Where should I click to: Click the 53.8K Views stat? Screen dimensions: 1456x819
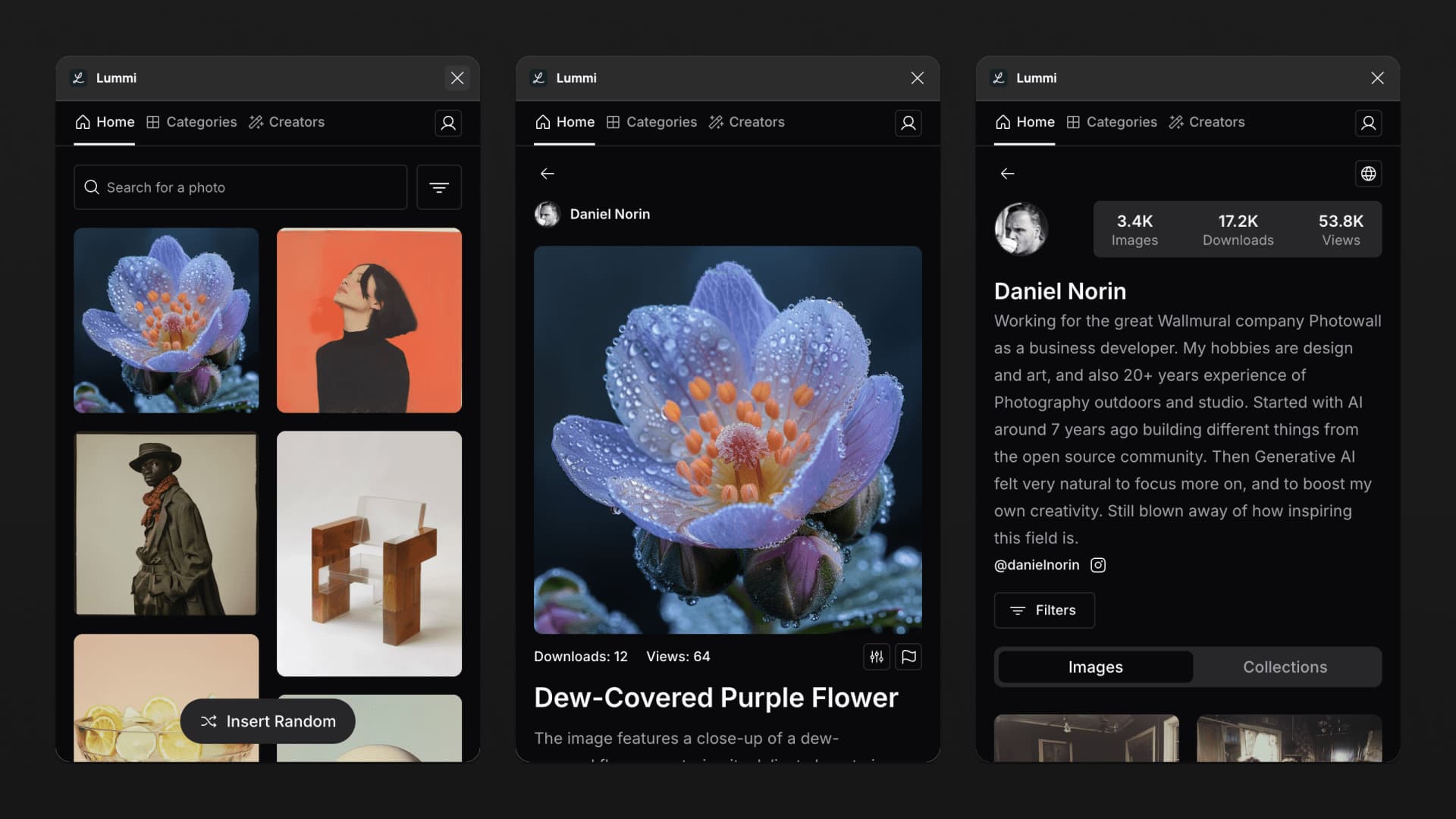click(x=1341, y=230)
